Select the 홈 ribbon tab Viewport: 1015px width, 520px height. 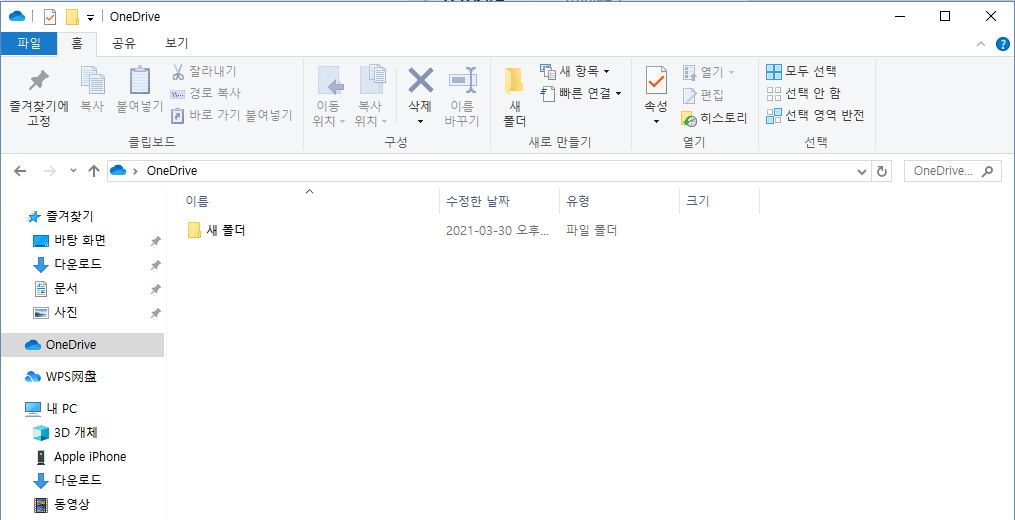[76, 43]
